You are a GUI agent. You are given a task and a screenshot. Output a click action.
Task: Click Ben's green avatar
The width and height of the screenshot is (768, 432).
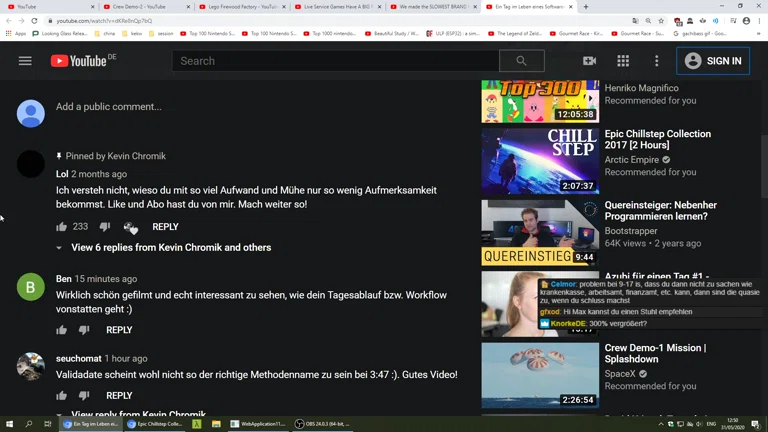tap(30, 287)
